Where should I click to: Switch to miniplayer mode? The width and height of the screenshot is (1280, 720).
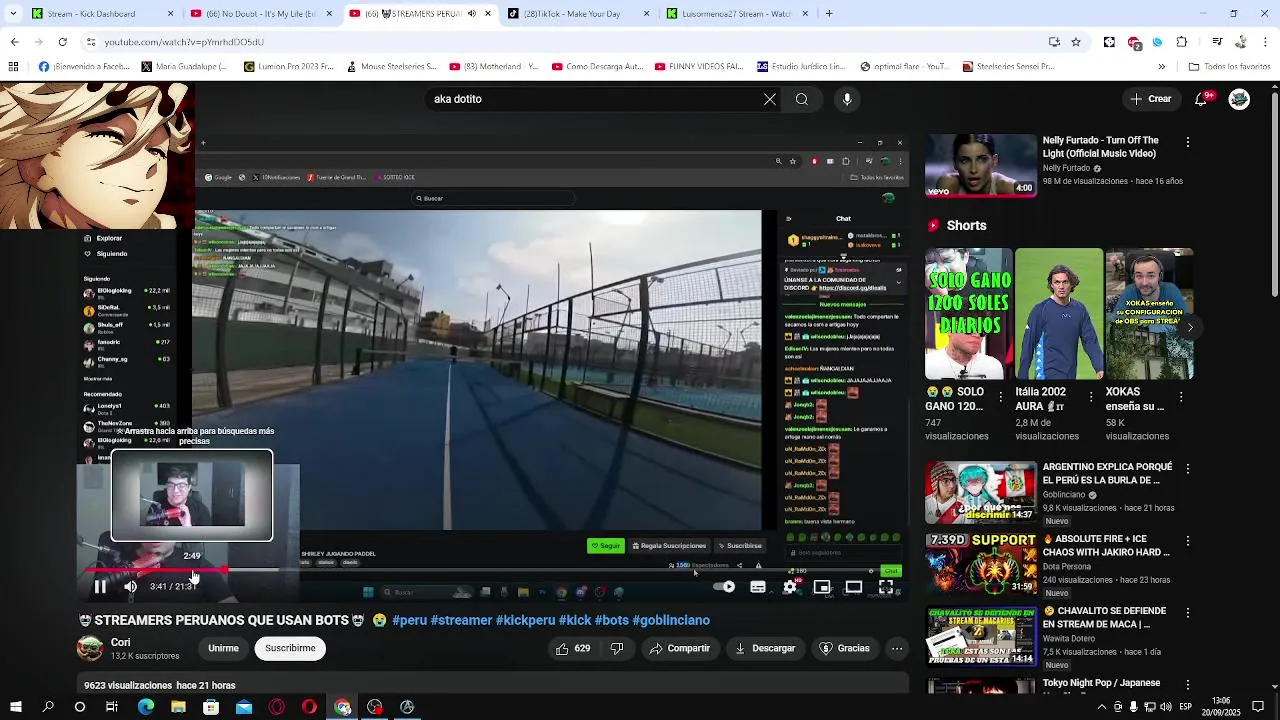click(x=822, y=587)
